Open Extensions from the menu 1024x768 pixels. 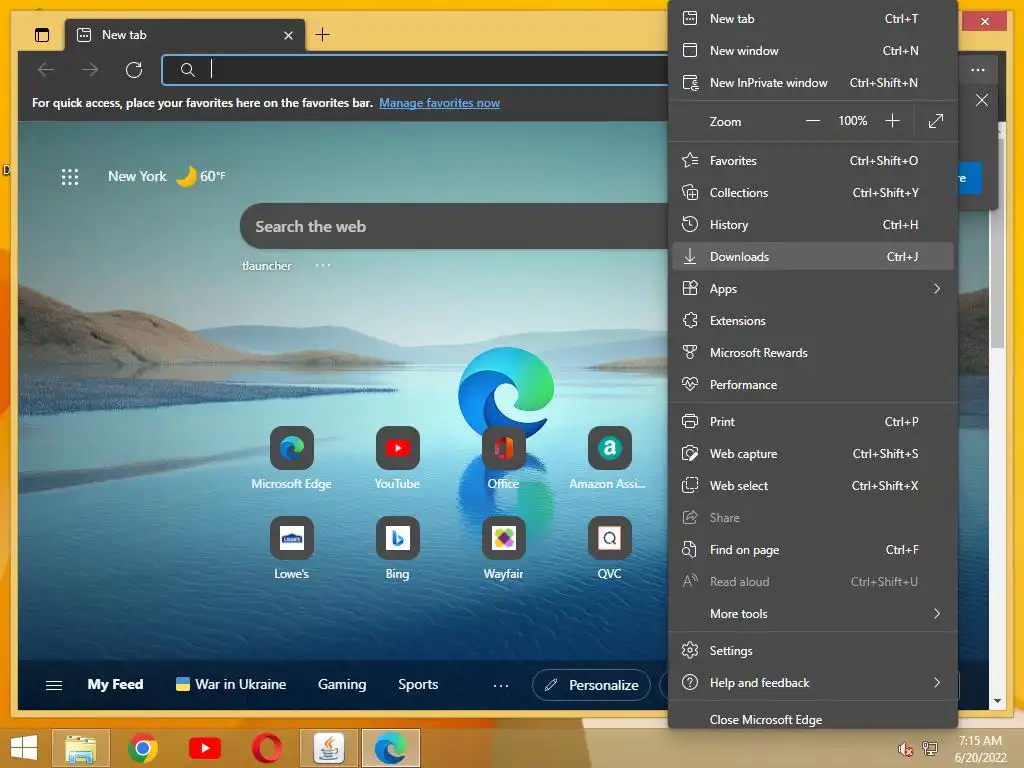click(812, 321)
